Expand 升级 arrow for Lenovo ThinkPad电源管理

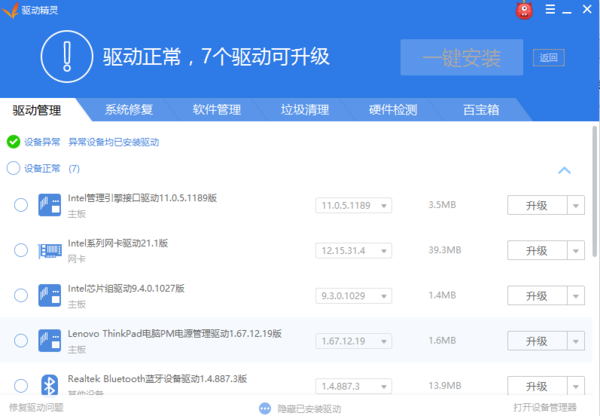[x=576, y=341]
